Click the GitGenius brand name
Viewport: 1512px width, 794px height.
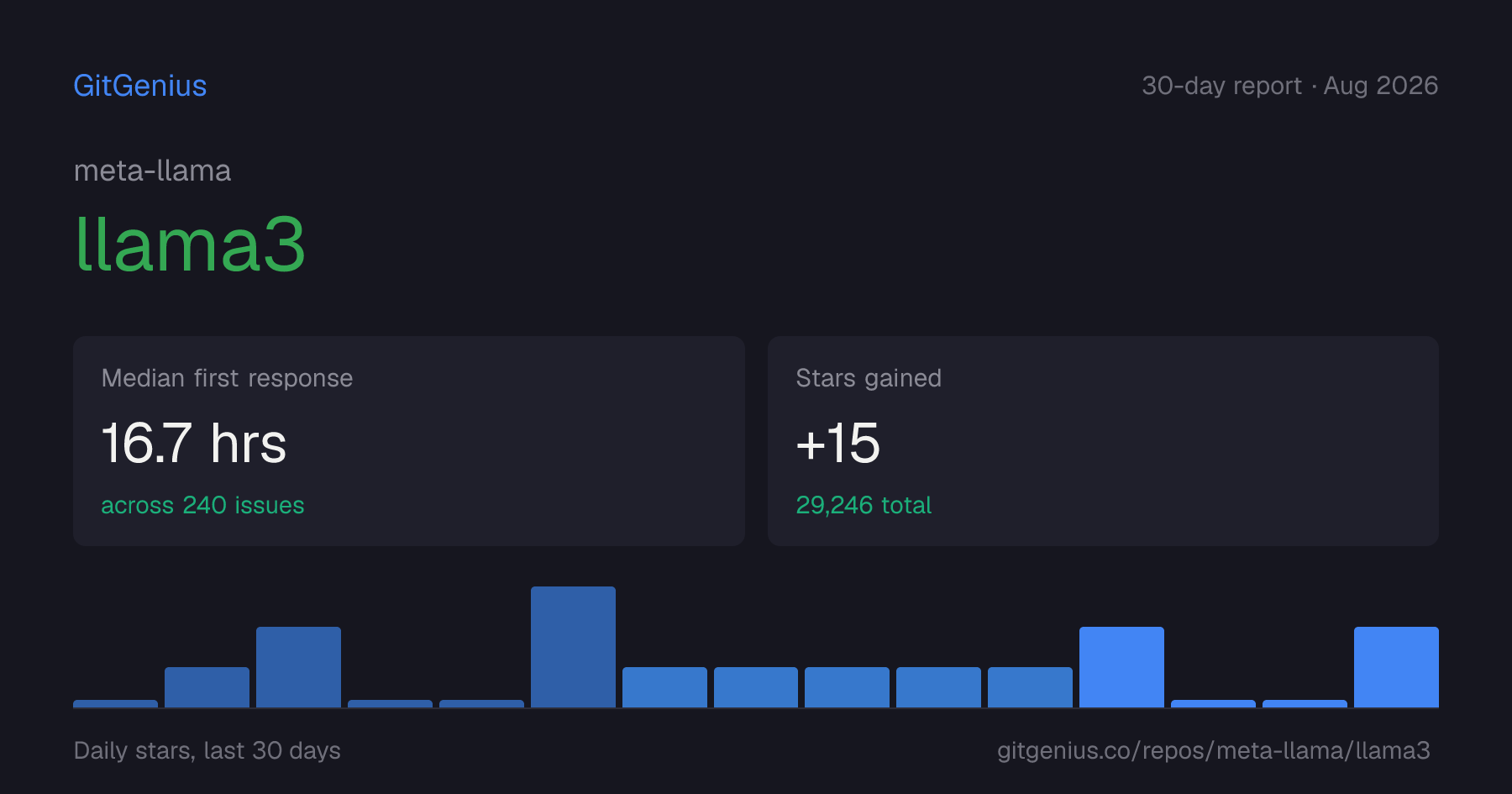(140, 86)
